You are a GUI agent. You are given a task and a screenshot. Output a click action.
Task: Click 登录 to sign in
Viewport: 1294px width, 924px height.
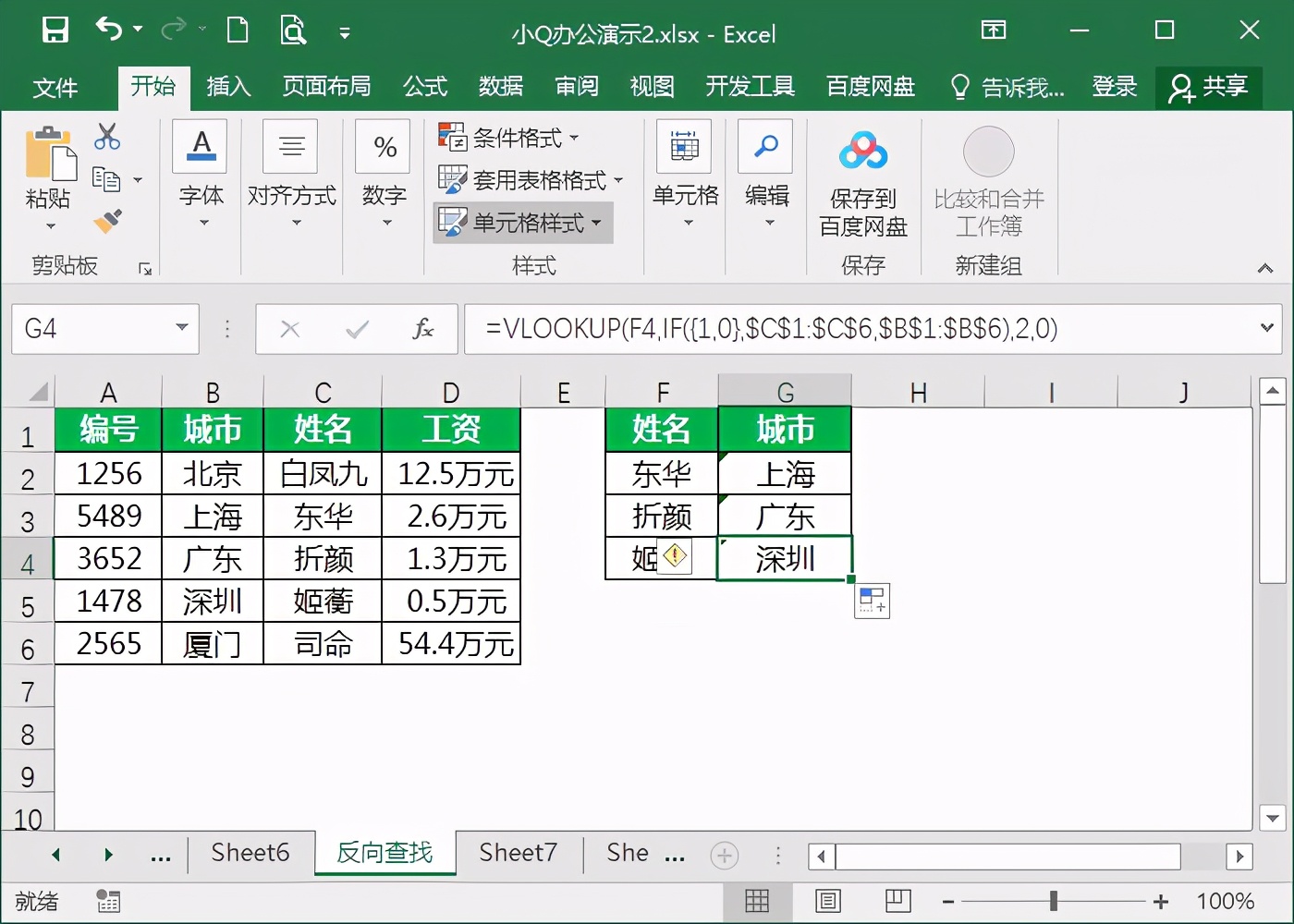[x=1115, y=86]
